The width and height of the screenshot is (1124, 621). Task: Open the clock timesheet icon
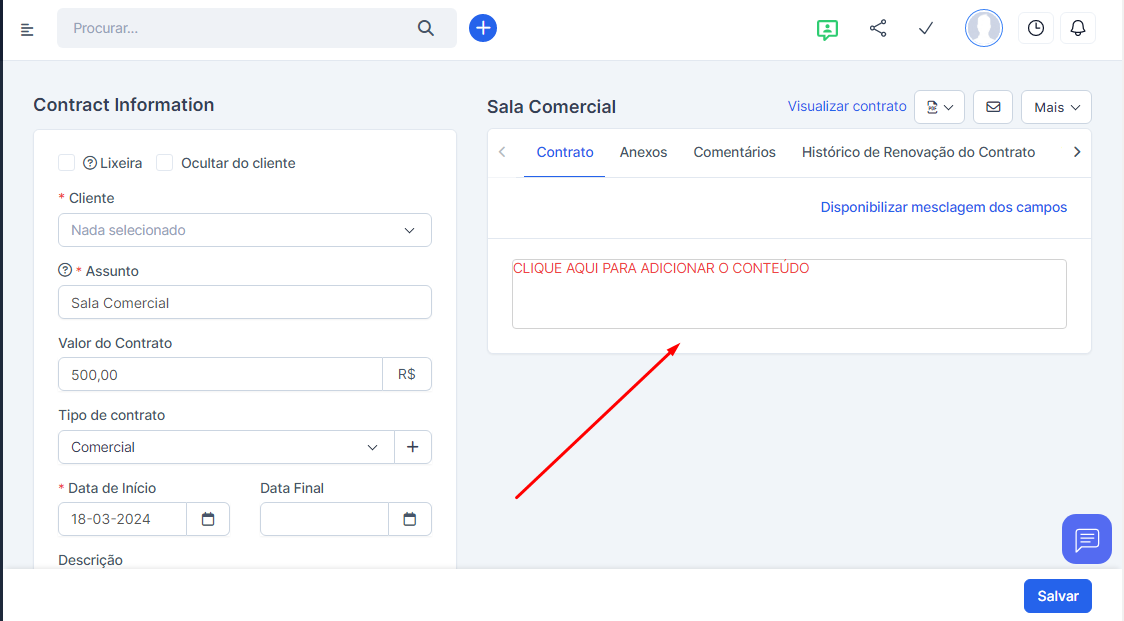click(1036, 28)
